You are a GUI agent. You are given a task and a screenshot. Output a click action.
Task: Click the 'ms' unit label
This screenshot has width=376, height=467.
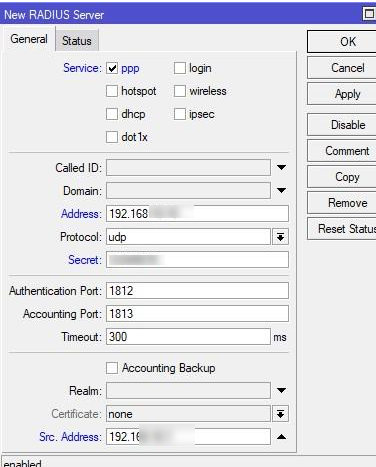pos(280,337)
